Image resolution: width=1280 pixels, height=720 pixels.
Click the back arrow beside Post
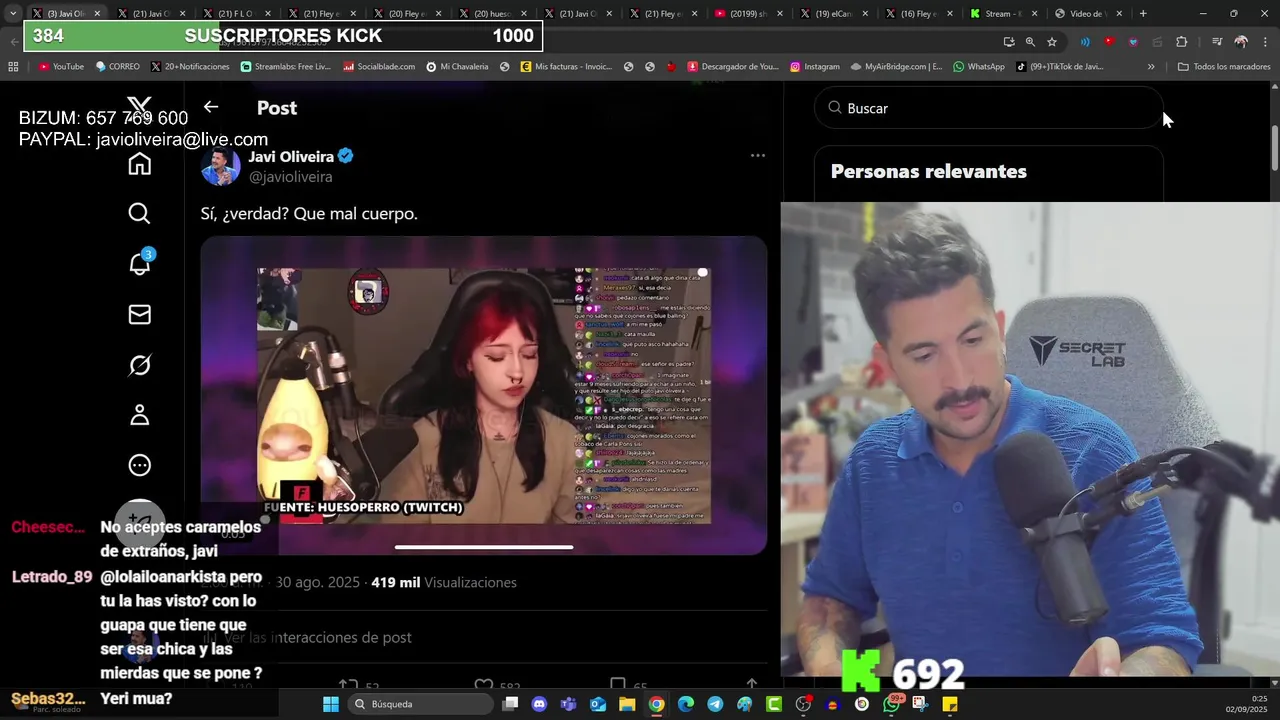(x=211, y=107)
